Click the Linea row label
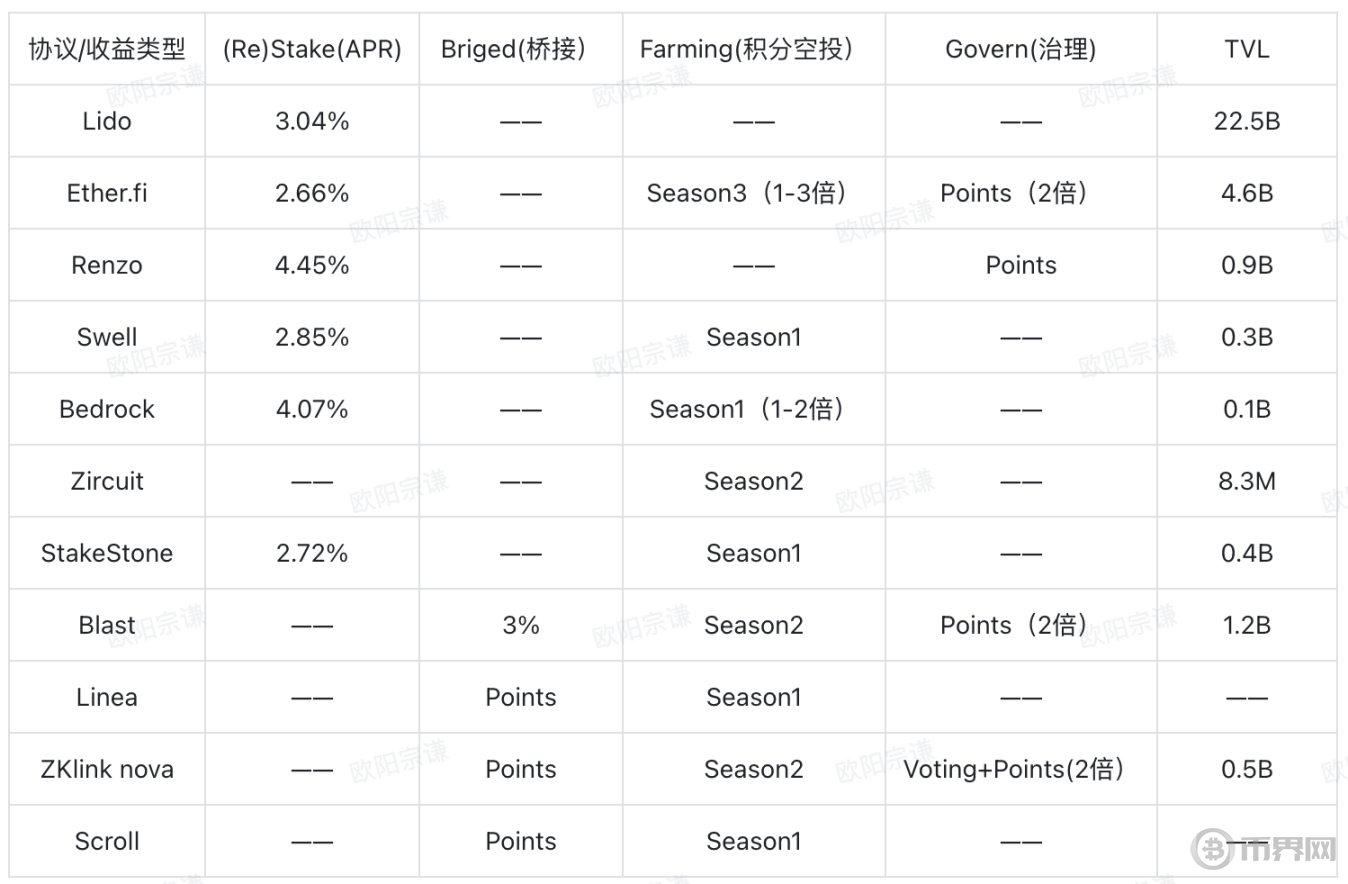The height and width of the screenshot is (884, 1348). coord(107,697)
